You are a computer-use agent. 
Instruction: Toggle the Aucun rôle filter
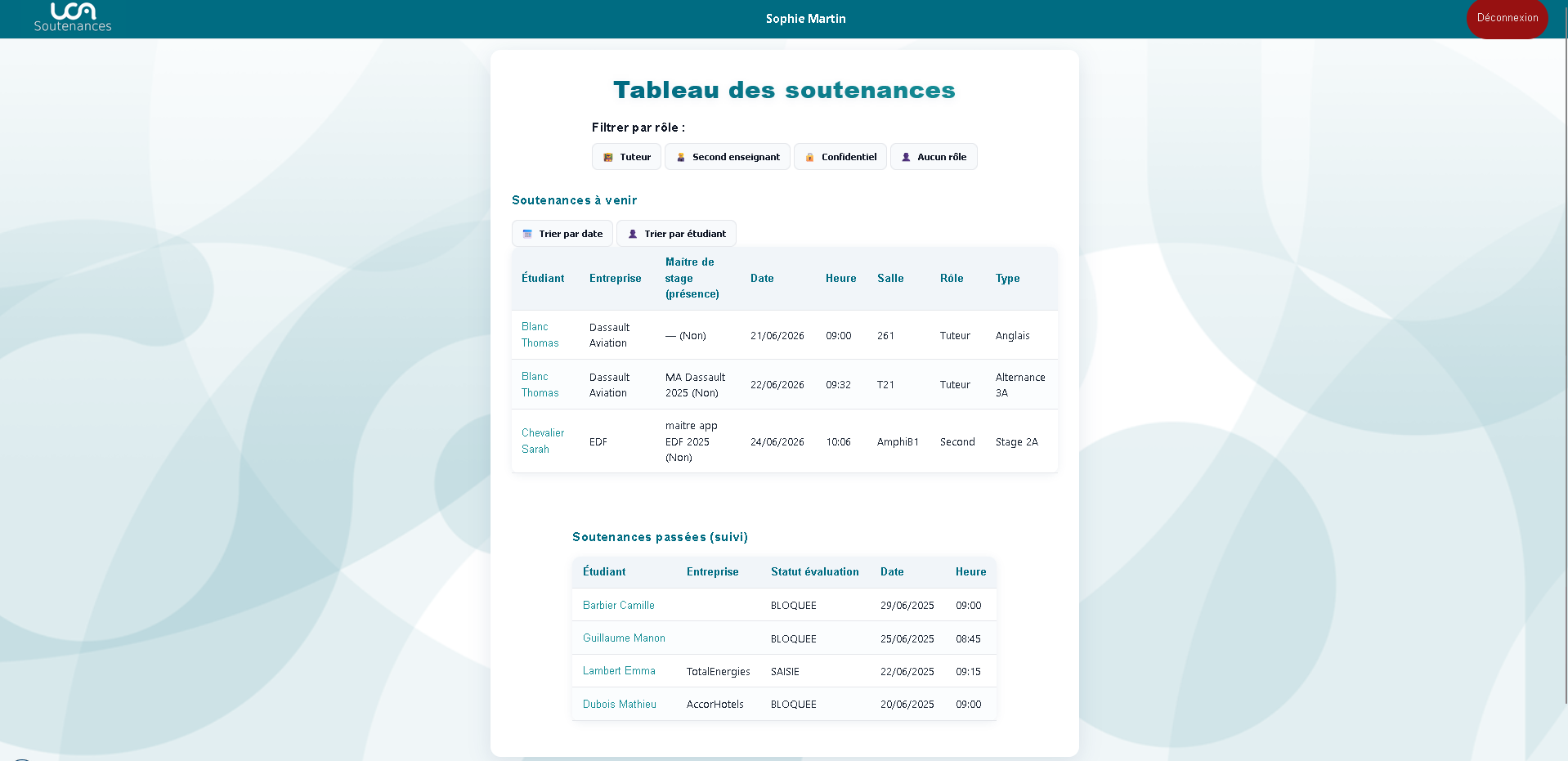(x=934, y=157)
